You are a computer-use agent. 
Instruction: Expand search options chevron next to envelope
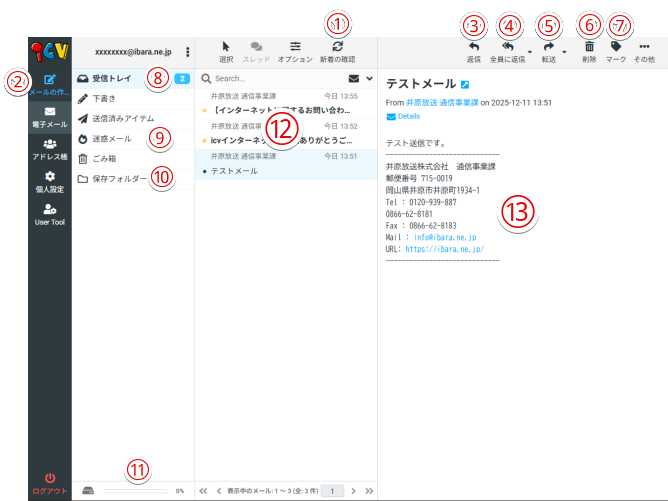[369, 77]
